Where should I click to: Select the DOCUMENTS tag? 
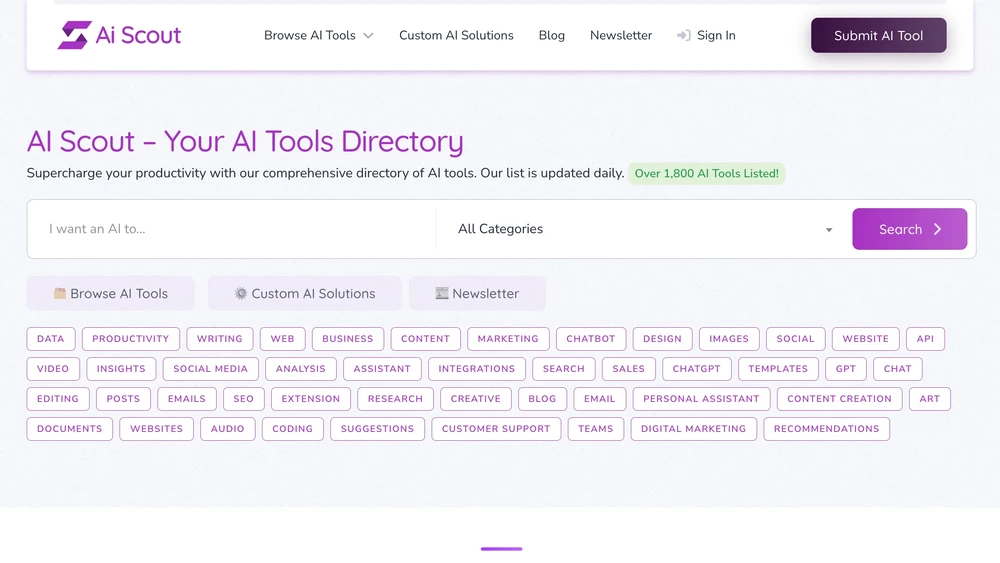click(70, 428)
